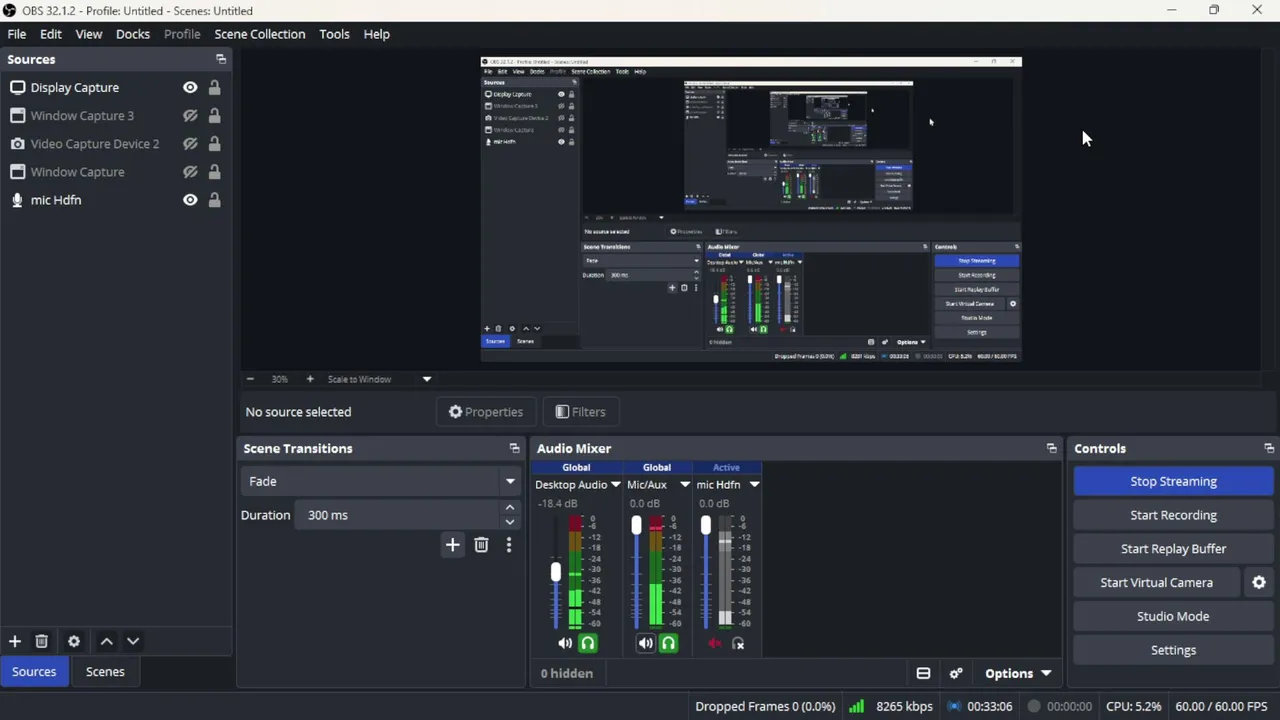This screenshot has height=720, width=1280.
Task: Zoom in the preview with plus icon
Action: 310,379
